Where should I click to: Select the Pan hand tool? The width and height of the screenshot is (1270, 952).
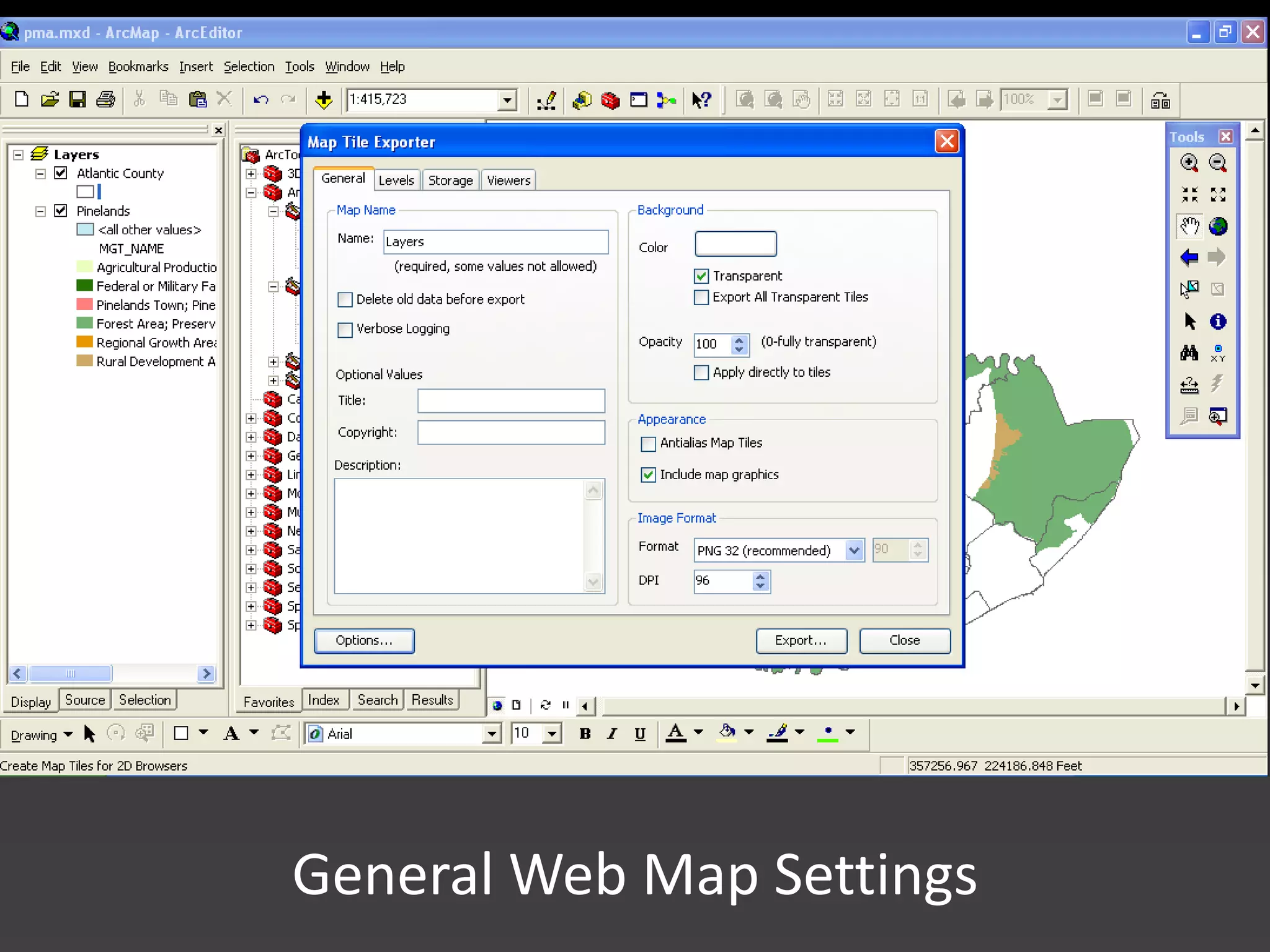(1189, 226)
